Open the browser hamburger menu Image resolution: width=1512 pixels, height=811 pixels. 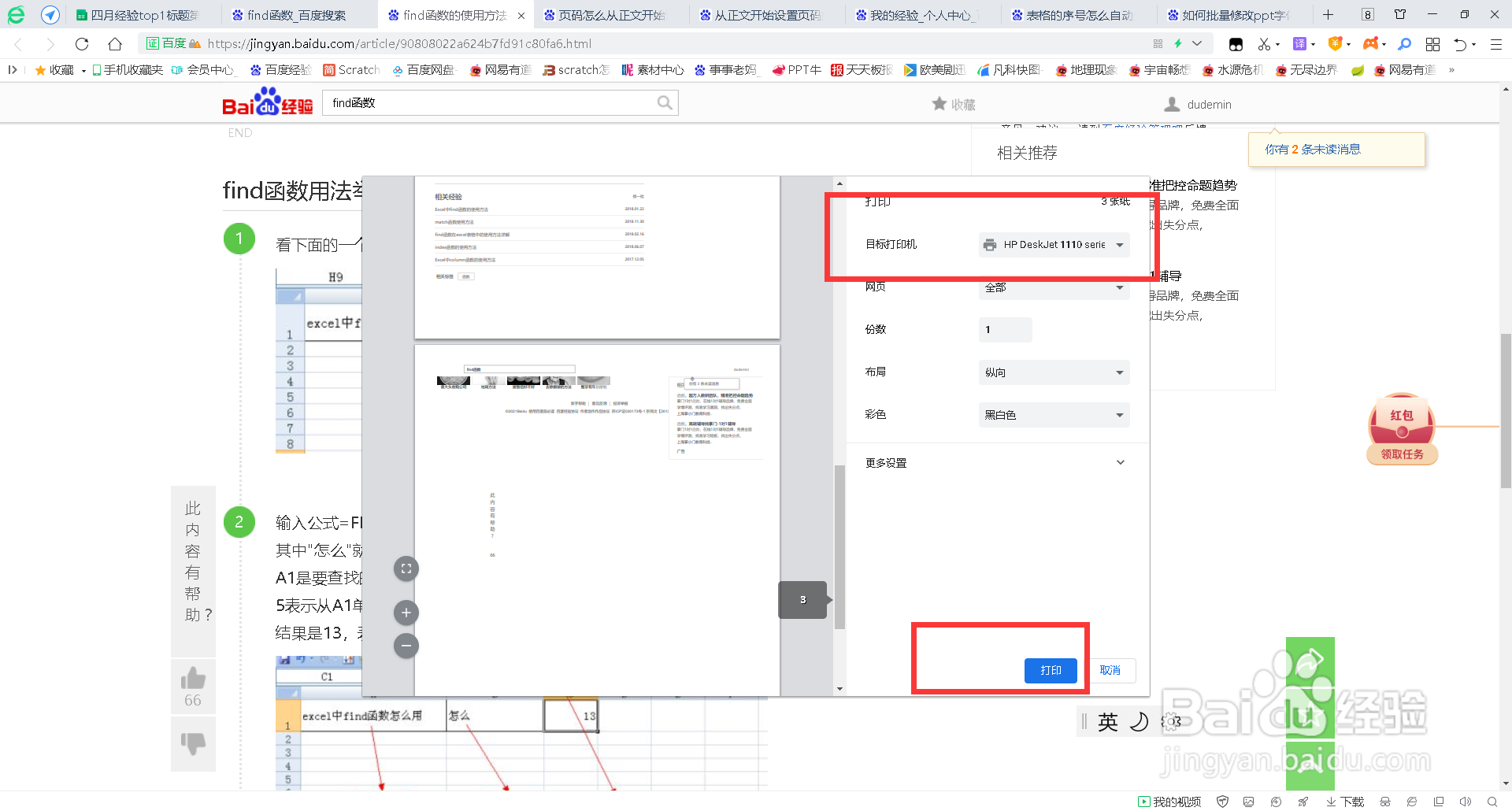coord(1495,43)
